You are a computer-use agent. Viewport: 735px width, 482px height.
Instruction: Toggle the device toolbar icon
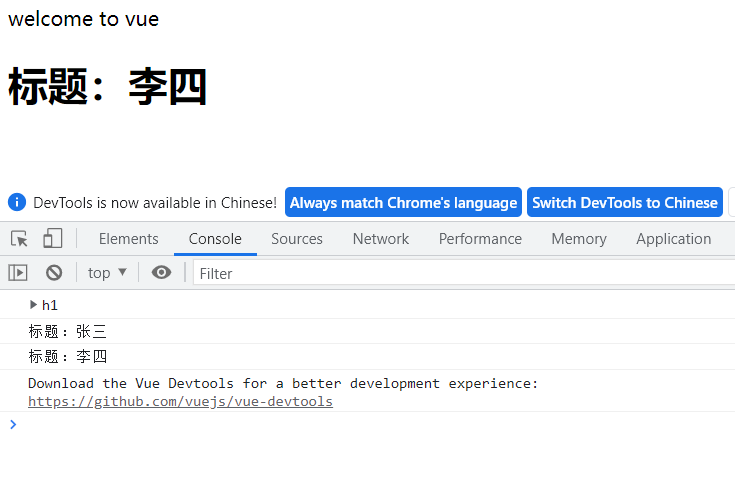click(52, 239)
